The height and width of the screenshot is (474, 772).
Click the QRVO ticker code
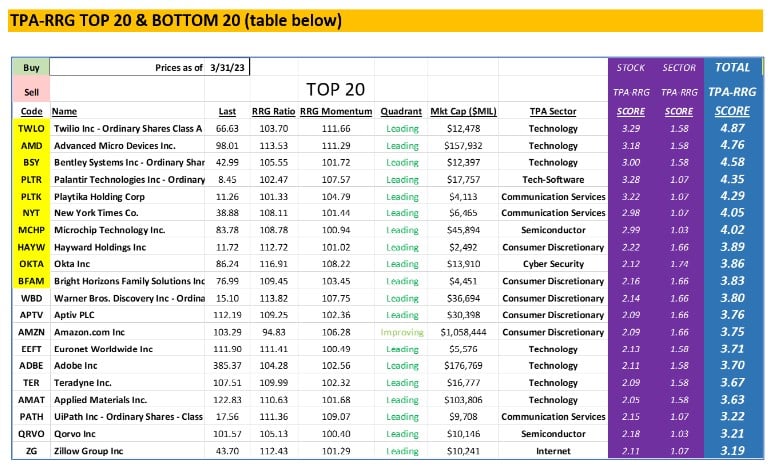[x=31, y=434]
